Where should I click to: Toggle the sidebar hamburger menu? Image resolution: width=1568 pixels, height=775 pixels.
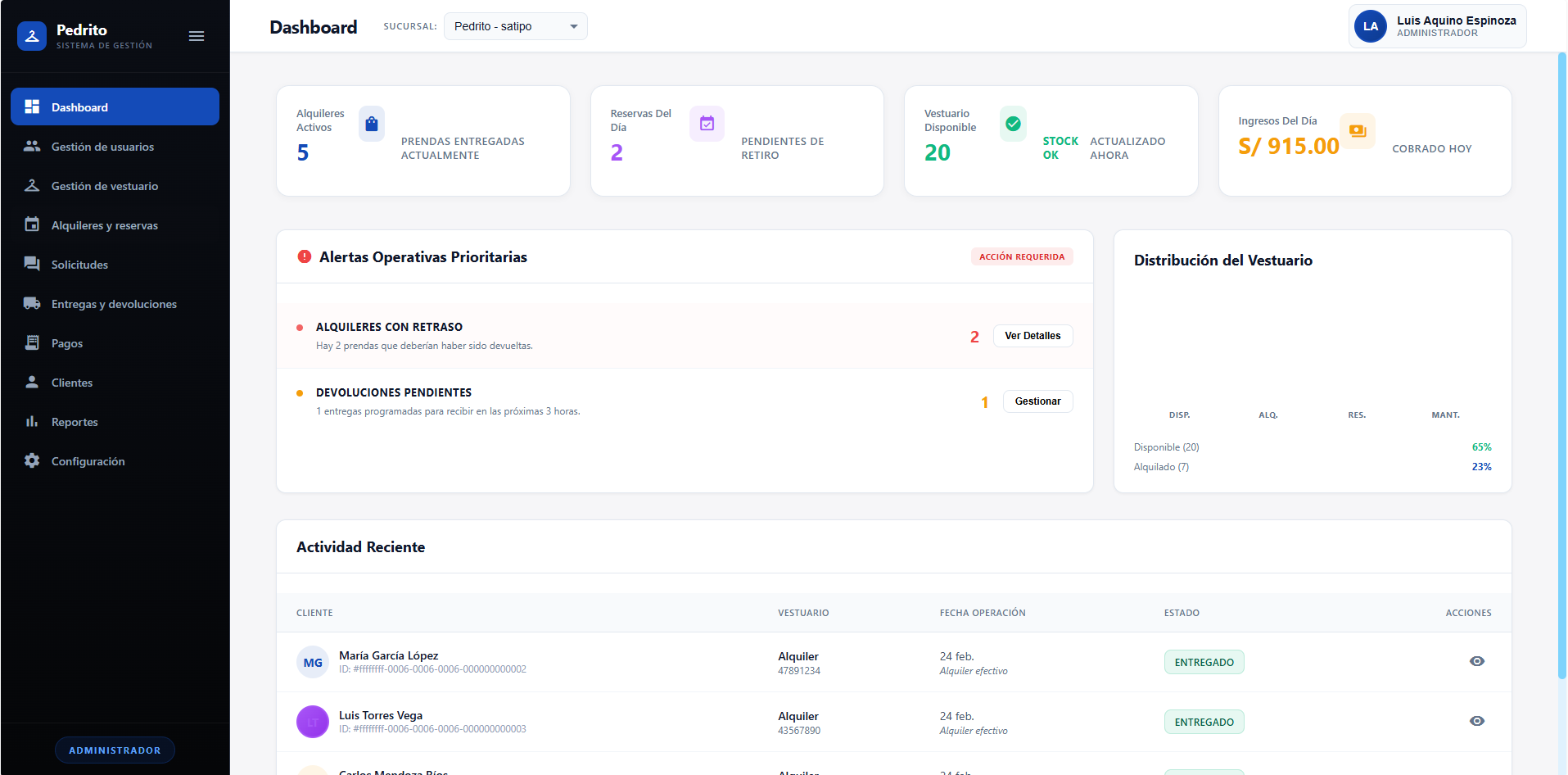tap(196, 36)
